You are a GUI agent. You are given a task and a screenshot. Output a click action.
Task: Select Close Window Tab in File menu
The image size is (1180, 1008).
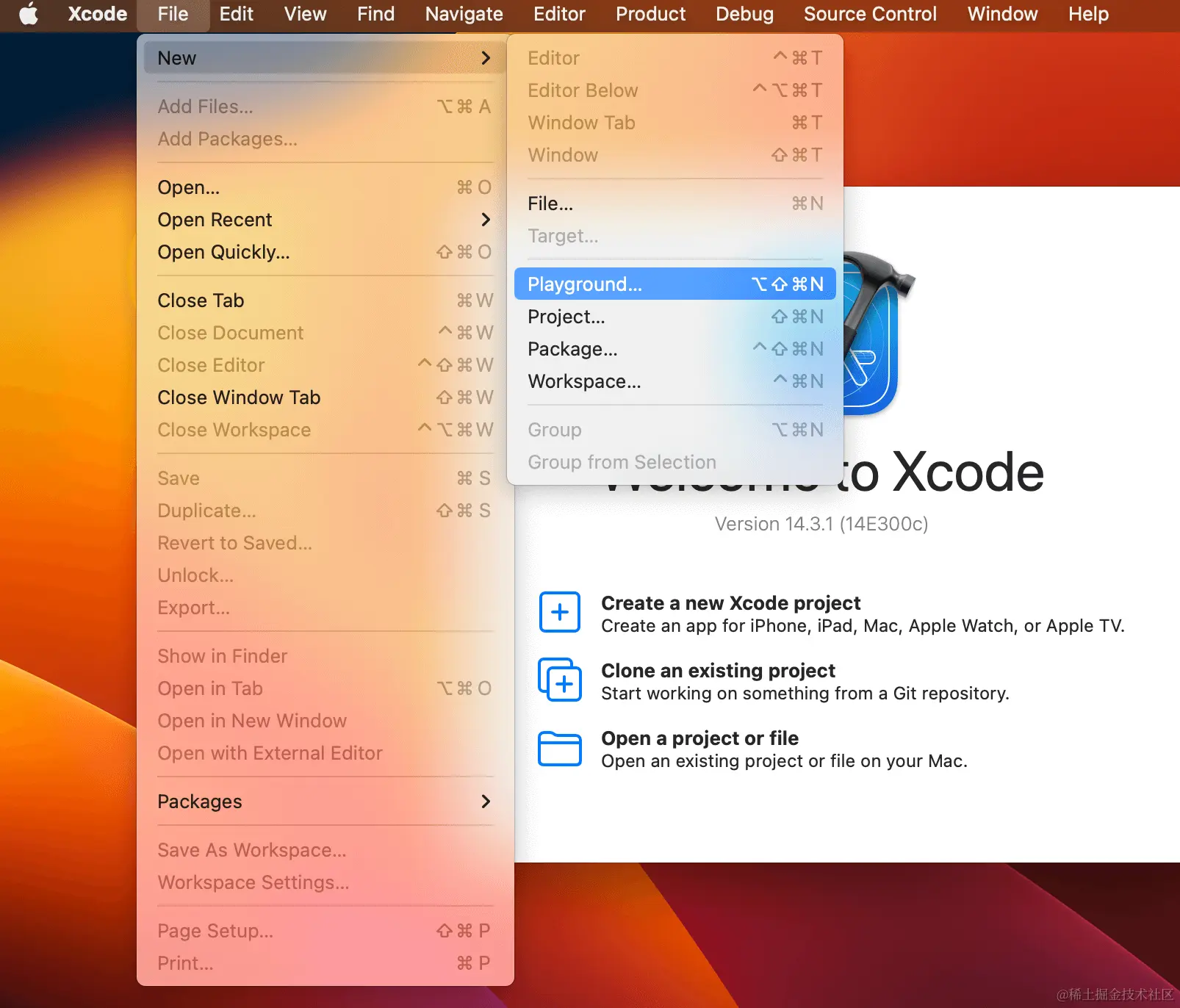[x=325, y=397]
